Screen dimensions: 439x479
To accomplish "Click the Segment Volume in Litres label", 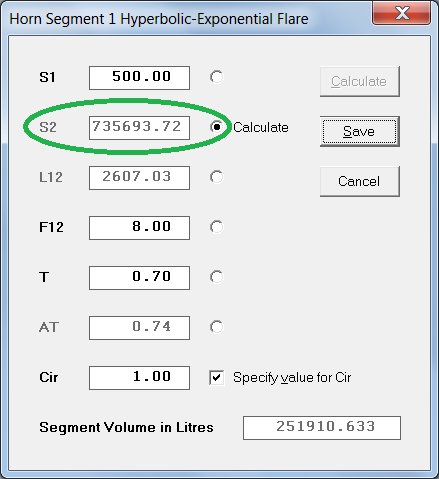I will (x=126, y=427).
